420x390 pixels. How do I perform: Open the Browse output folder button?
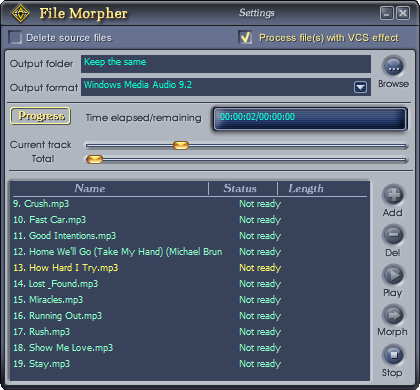coord(393,66)
